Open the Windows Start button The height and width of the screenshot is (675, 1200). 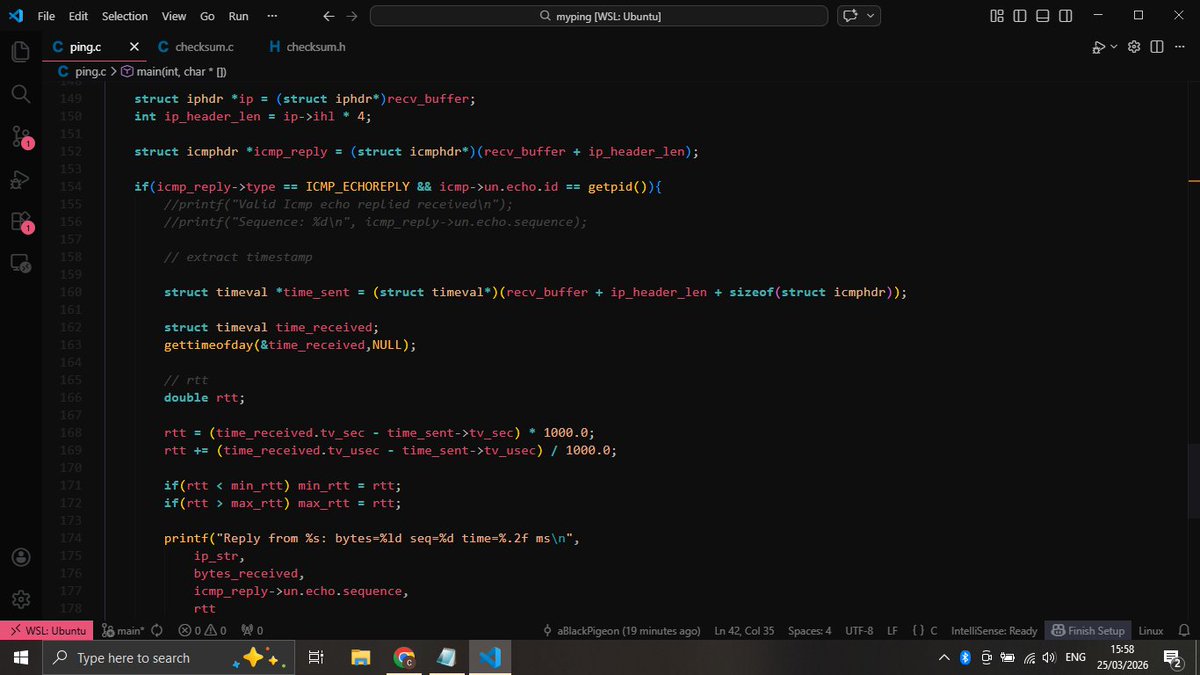(20, 658)
